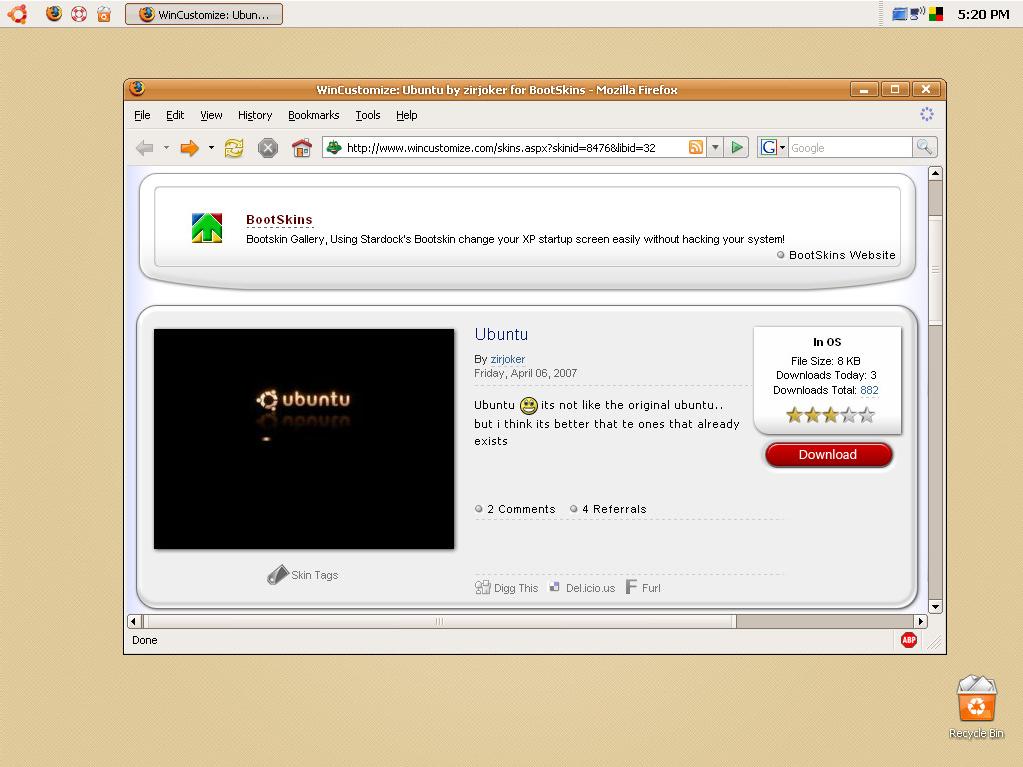
Task: View the 2 Comments link
Action: click(521, 509)
